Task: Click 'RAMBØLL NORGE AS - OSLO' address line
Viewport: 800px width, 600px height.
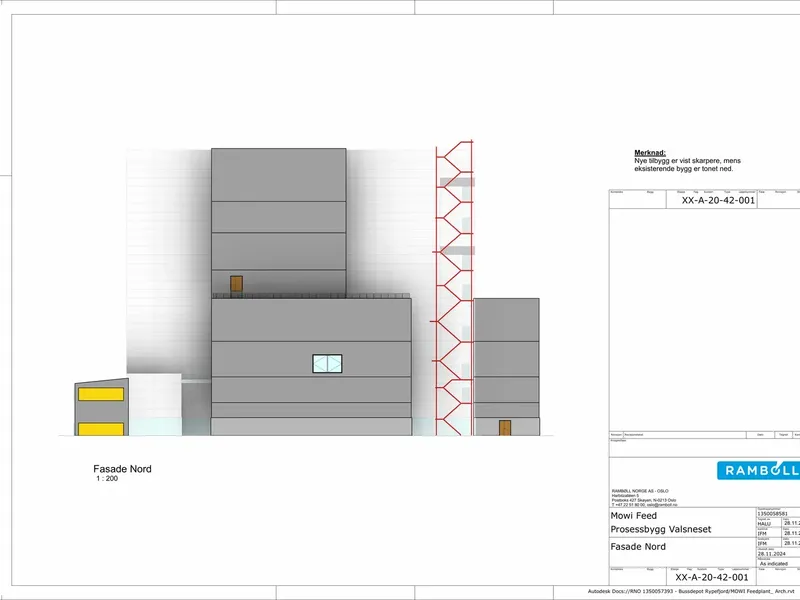Action: pos(640,491)
